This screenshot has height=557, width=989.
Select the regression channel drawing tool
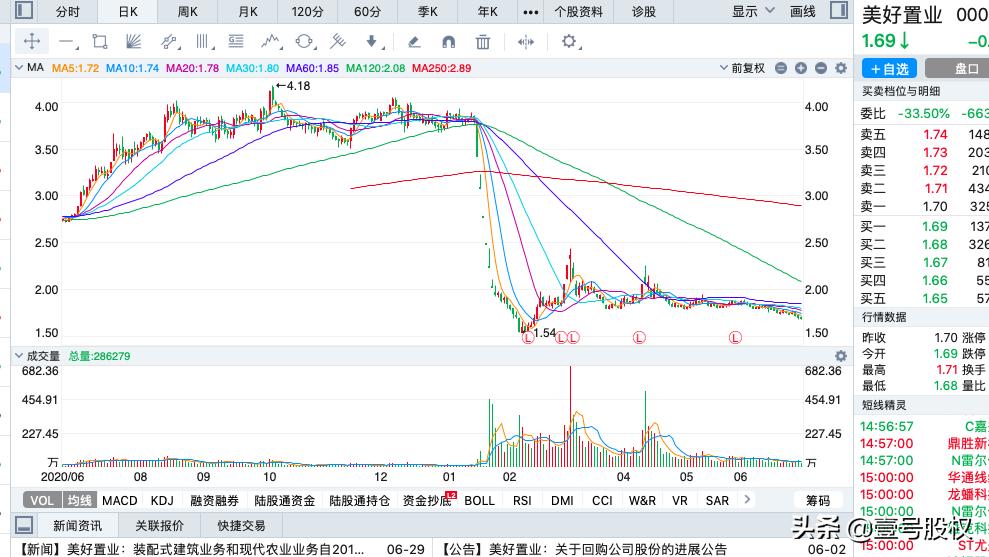click(168, 42)
